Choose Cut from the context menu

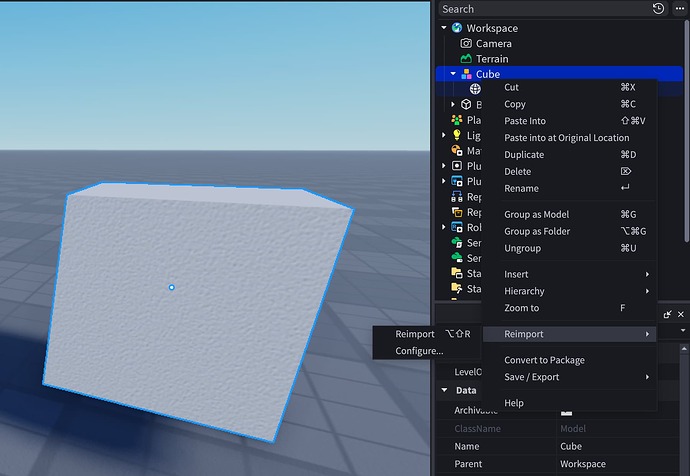pyautogui.click(x=570, y=87)
